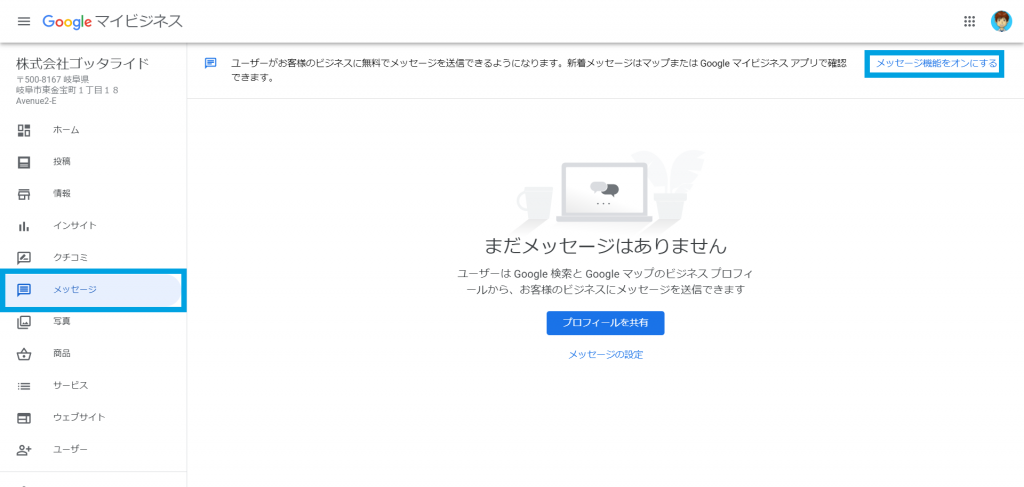Click the Reviews icon in sidebar
The height and width of the screenshot is (487, 1024).
coord(24,258)
